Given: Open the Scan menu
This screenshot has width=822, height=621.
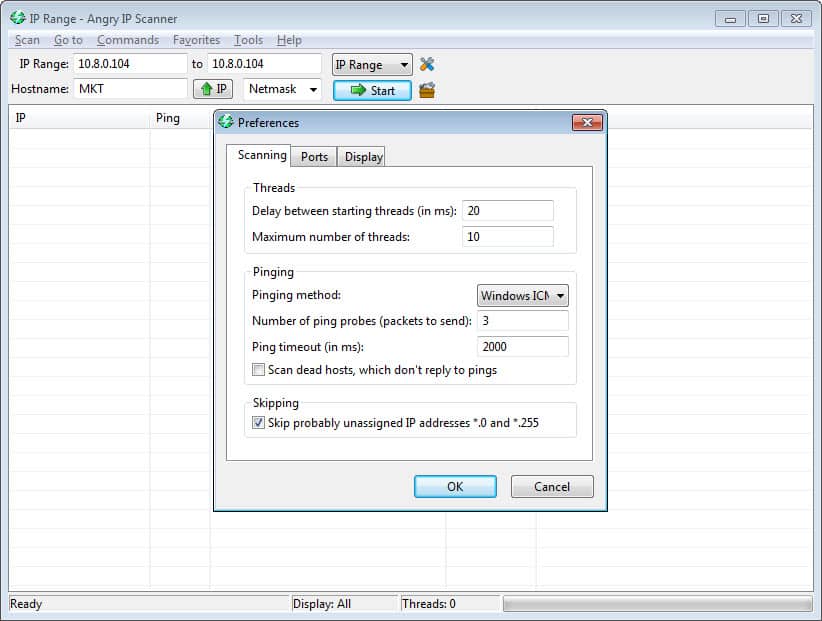Looking at the screenshot, I should (x=27, y=40).
